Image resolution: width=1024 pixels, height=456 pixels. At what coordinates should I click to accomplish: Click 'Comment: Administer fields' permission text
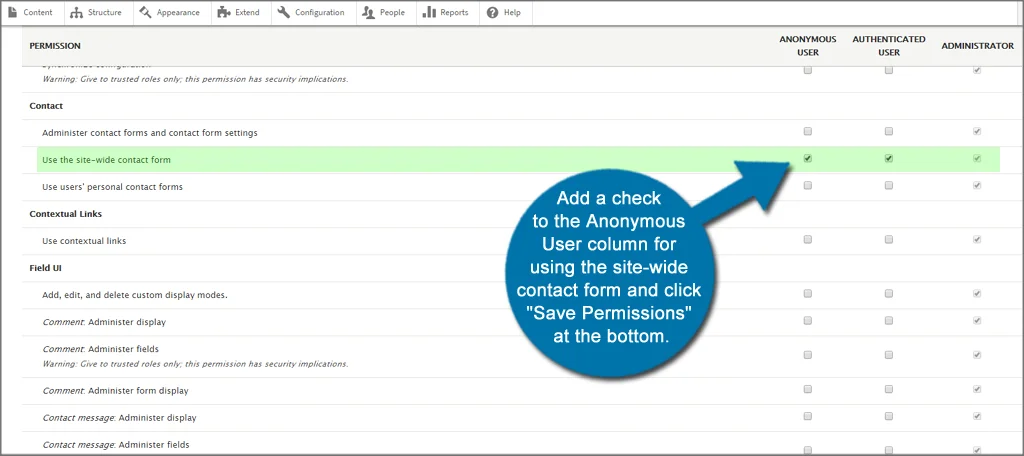pos(101,350)
